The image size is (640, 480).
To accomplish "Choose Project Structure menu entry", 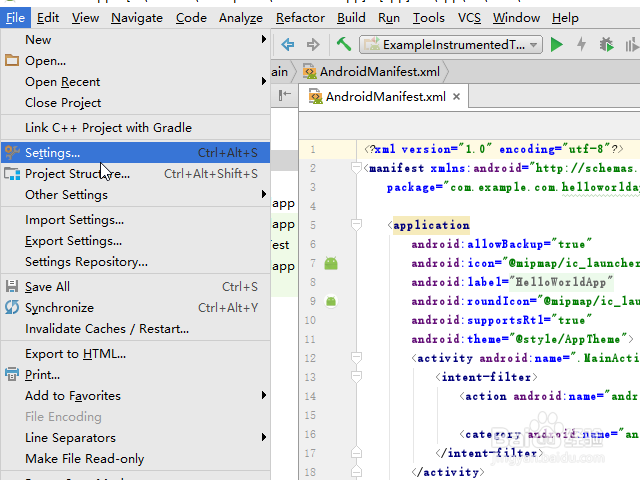I will (77, 174).
